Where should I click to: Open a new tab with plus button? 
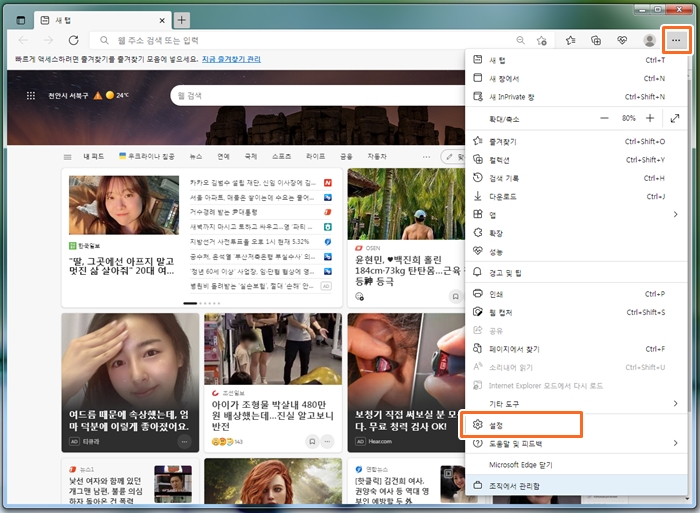point(181,20)
